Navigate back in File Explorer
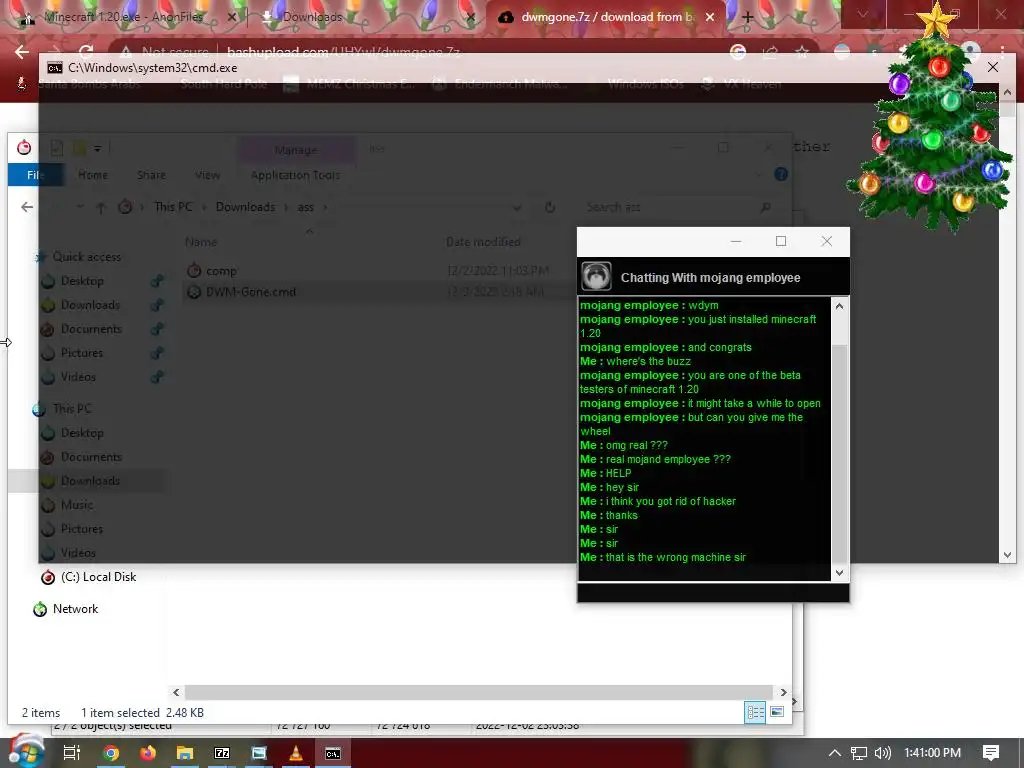This screenshot has height=768, width=1024. [x=27, y=207]
